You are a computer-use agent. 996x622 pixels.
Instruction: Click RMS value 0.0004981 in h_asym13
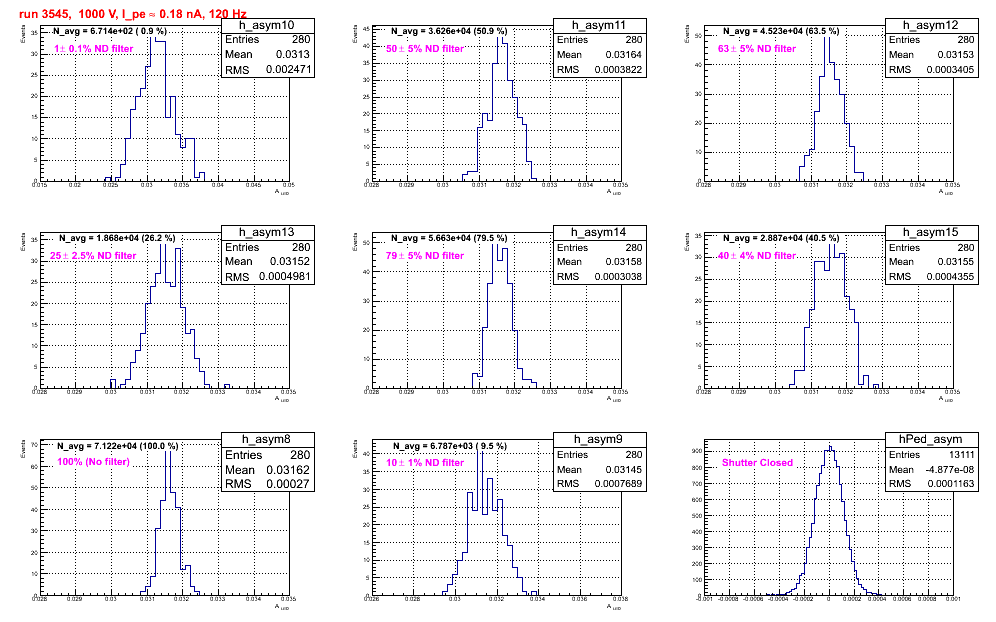[x=285, y=277]
